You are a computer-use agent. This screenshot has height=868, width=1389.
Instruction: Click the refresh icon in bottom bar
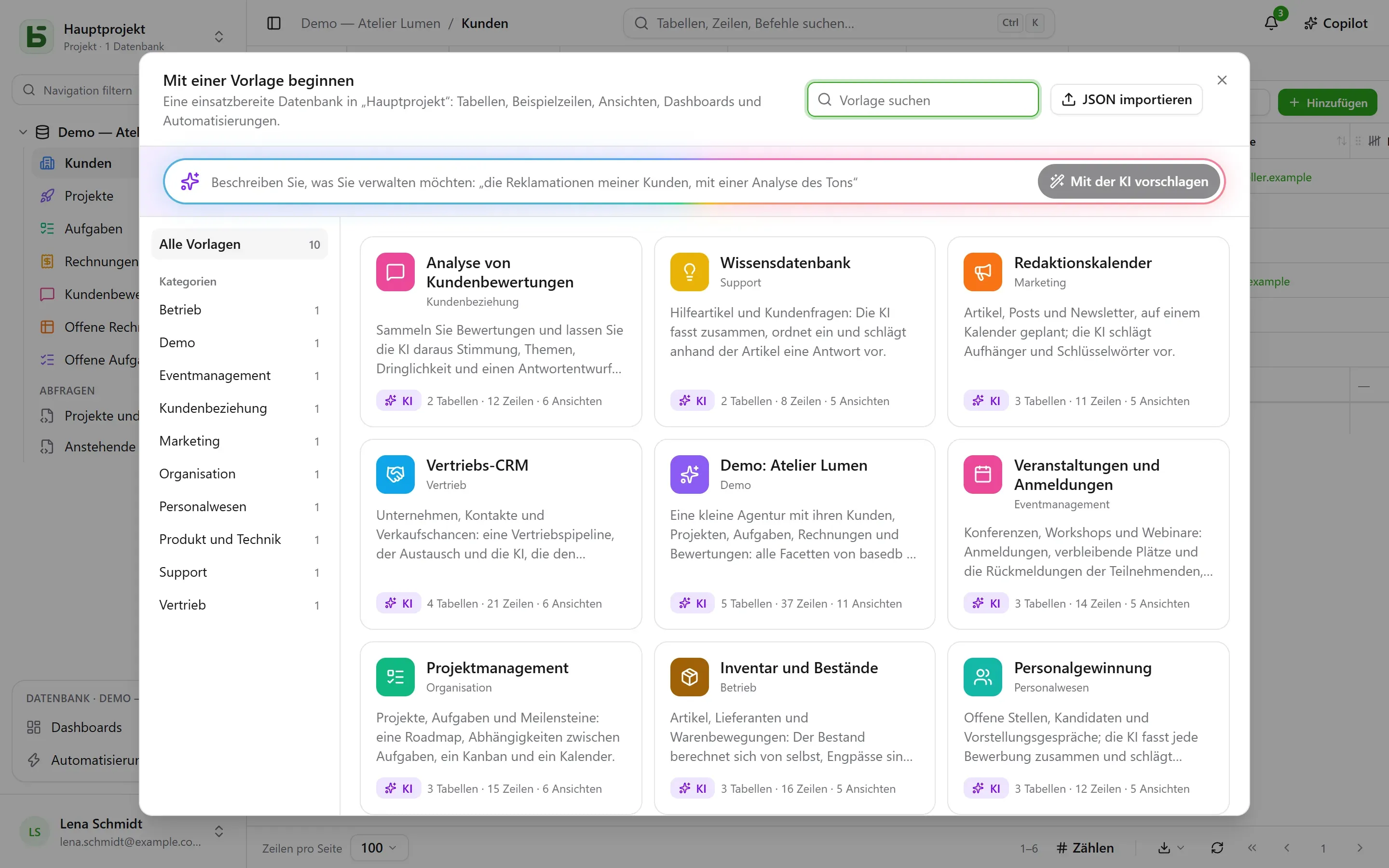1217,848
